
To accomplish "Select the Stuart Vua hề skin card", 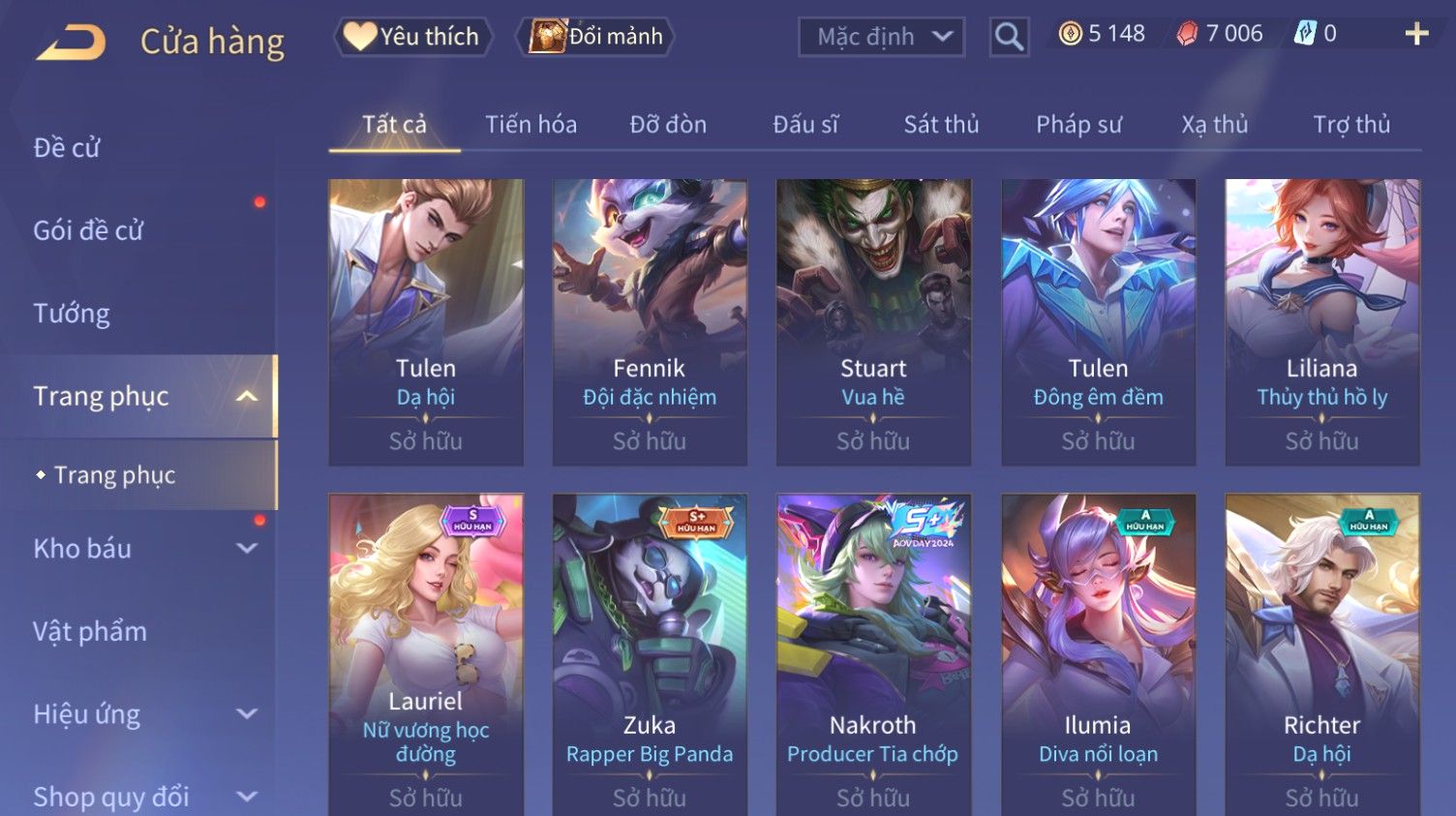I will point(873,321).
